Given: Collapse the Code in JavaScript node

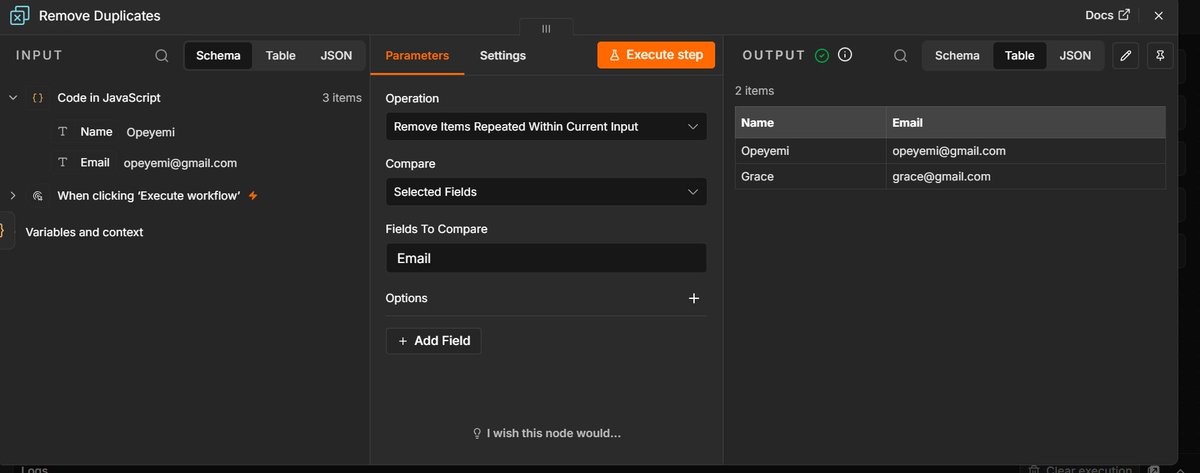Looking at the screenshot, I should click(12, 98).
